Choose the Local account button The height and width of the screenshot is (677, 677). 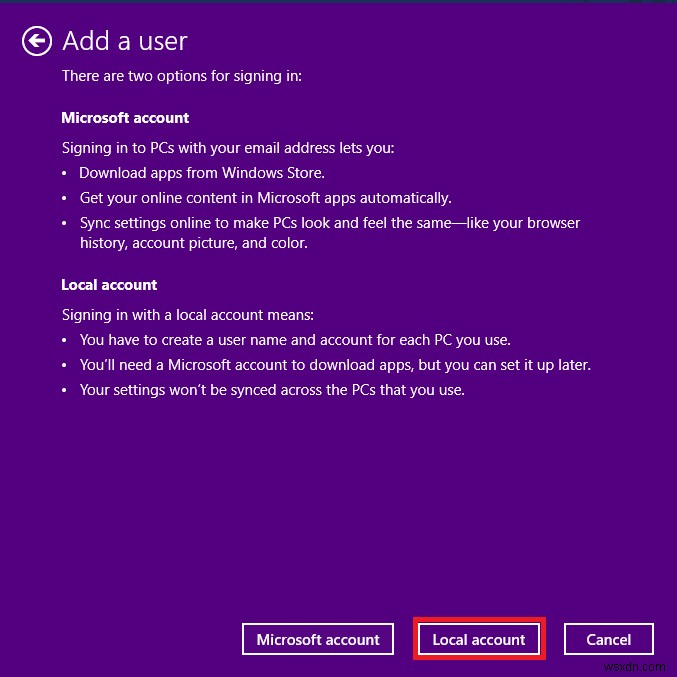[479, 640]
